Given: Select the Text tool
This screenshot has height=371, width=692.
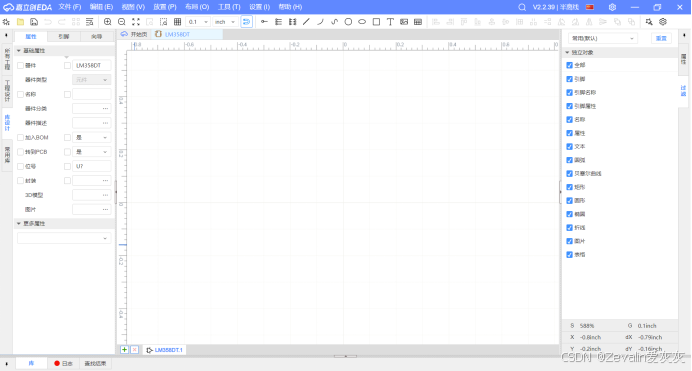Looking at the screenshot, I should coord(390,22).
